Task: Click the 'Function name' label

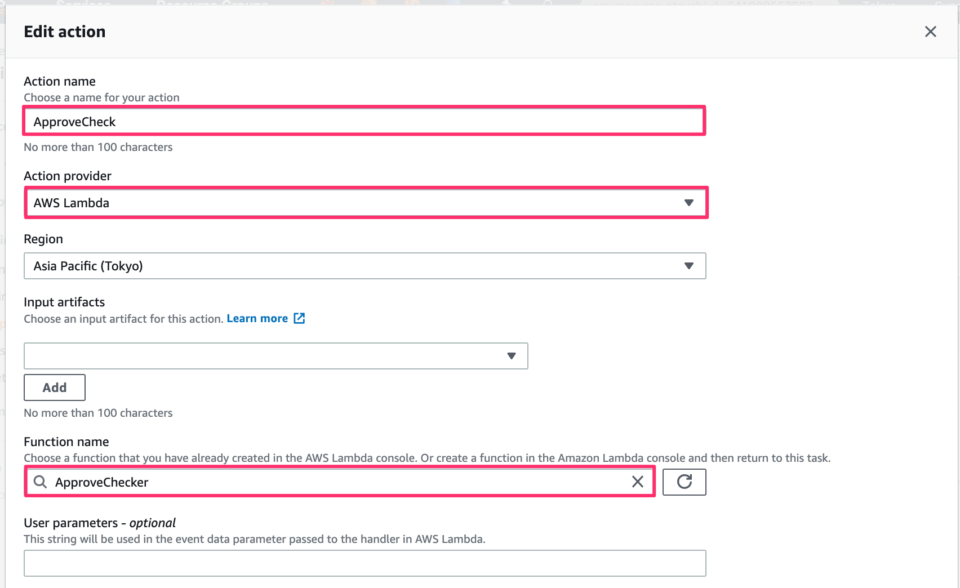Action: point(66,442)
